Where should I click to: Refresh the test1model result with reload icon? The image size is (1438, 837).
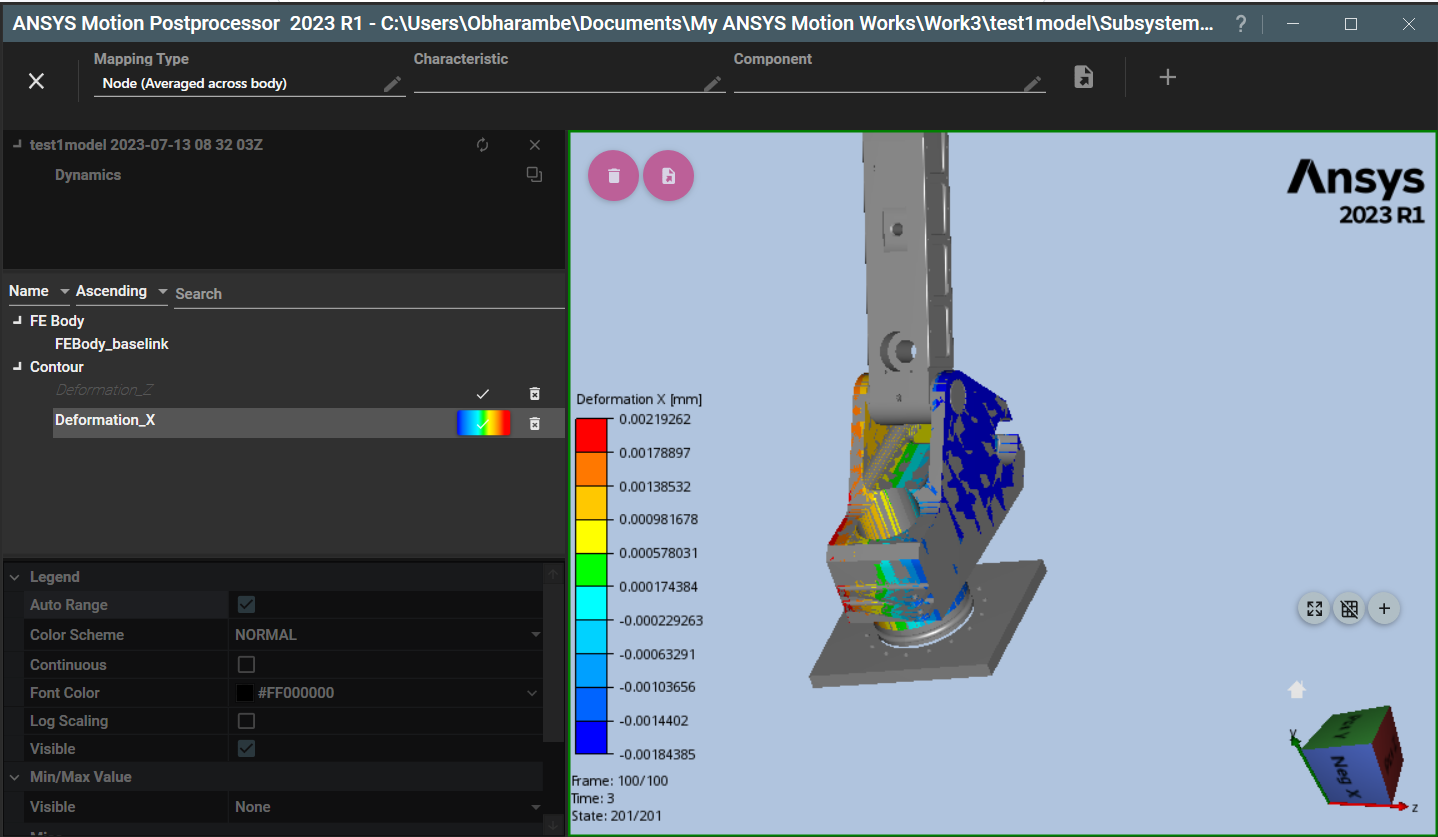[483, 145]
